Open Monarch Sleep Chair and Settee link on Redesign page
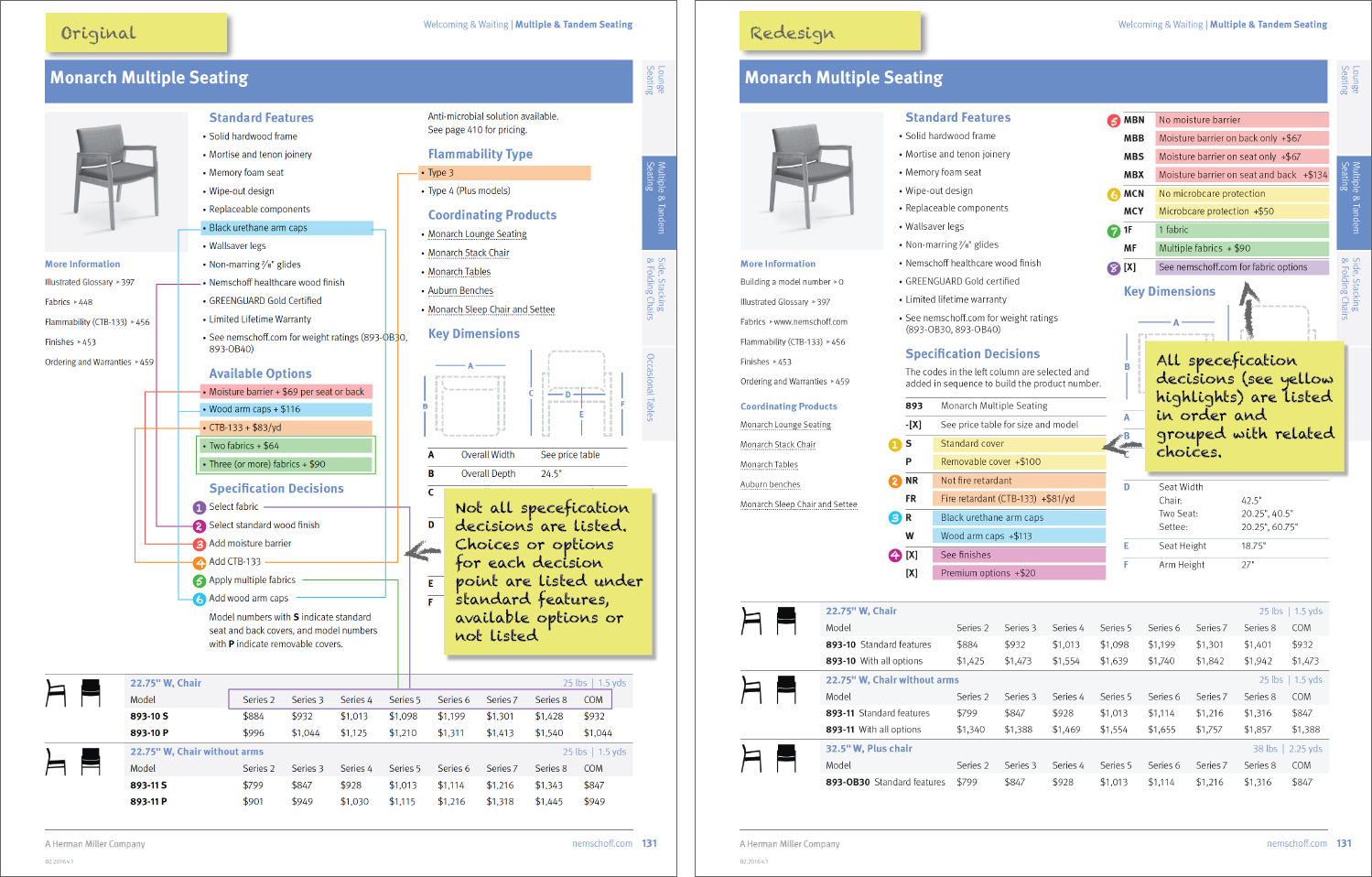Image resolution: width=1372 pixels, height=877 pixels. (798, 504)
